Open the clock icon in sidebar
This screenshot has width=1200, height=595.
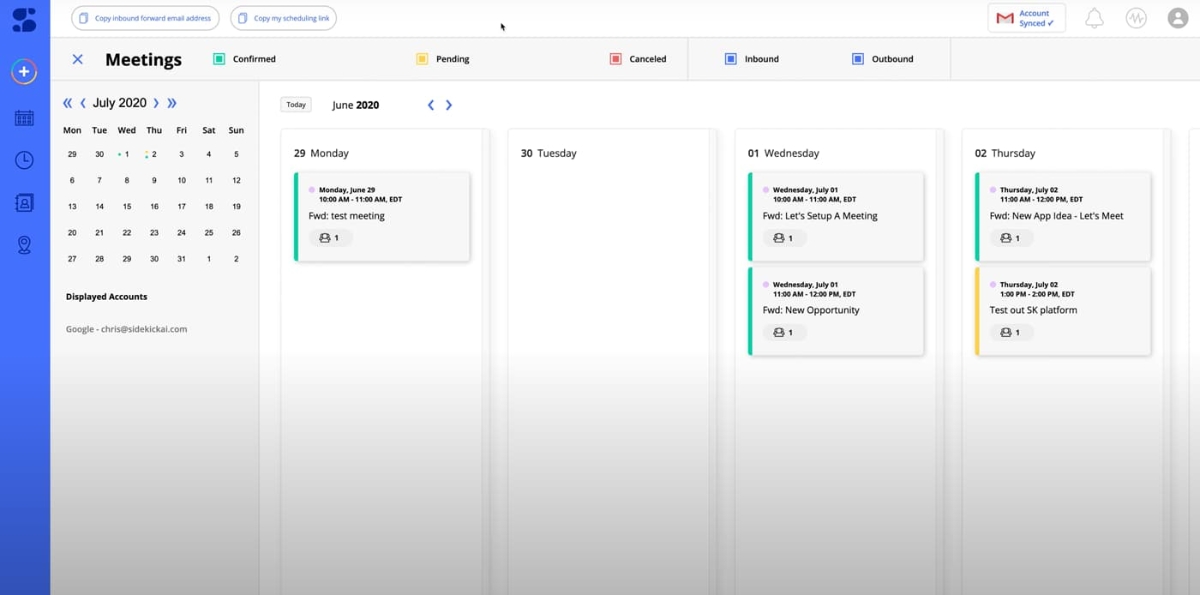24,160
